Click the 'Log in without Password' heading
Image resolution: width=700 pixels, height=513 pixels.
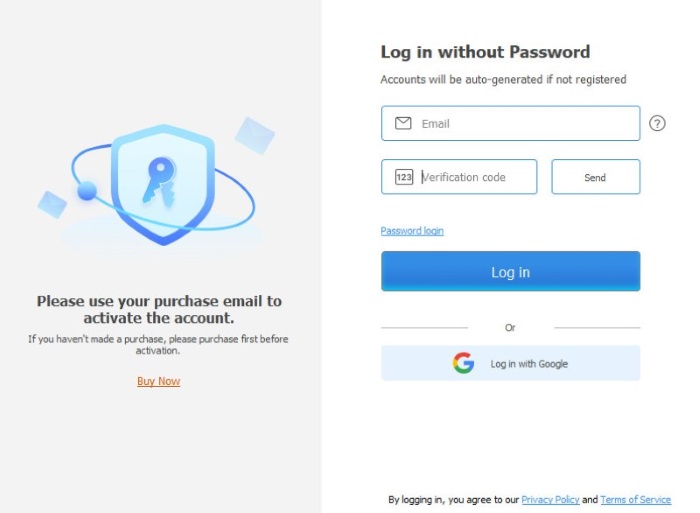coord(485,52)
